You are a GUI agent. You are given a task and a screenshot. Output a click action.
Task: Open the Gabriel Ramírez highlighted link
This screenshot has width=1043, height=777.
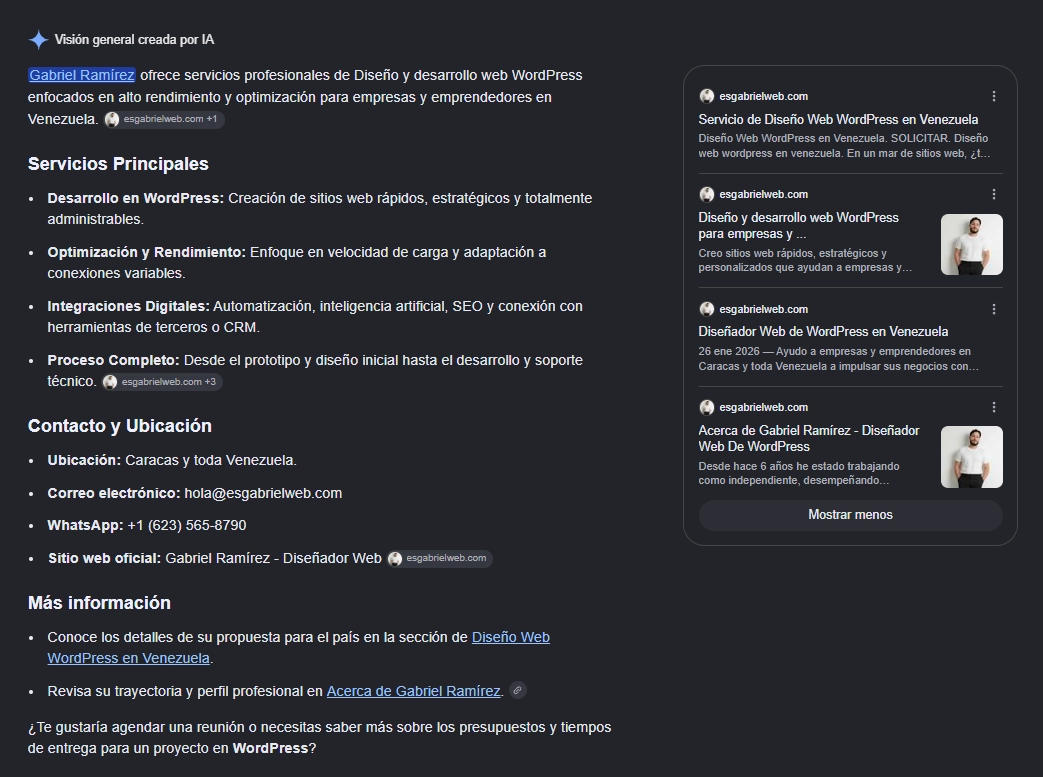tap(82, 75)
